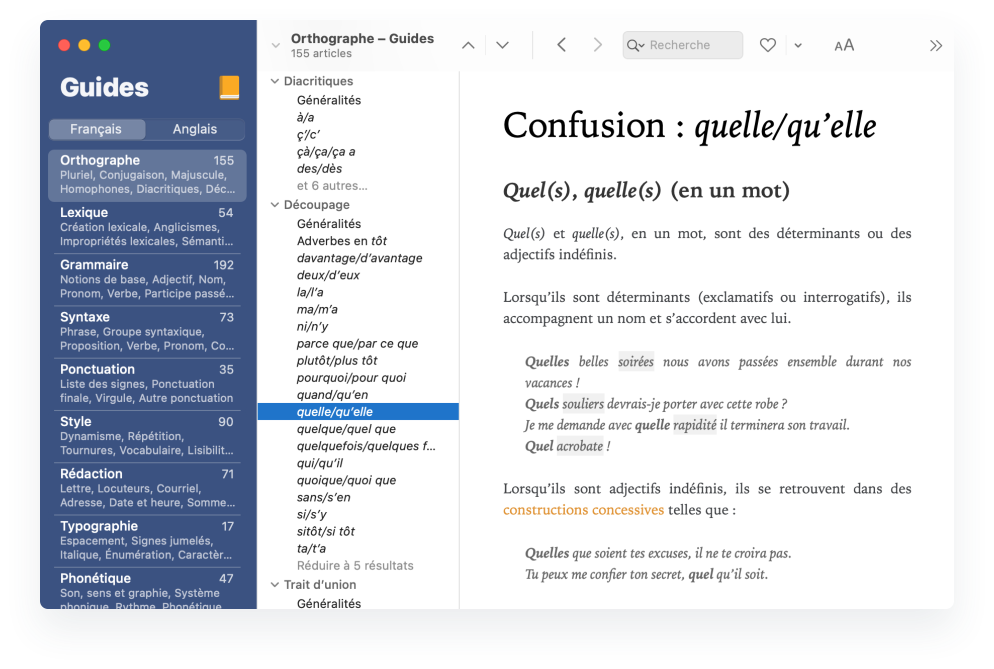This screenshot has width=994, height=669.
Task: Follow the constructions concessives link
Action: pyautogui.click(x=583, y=510)
